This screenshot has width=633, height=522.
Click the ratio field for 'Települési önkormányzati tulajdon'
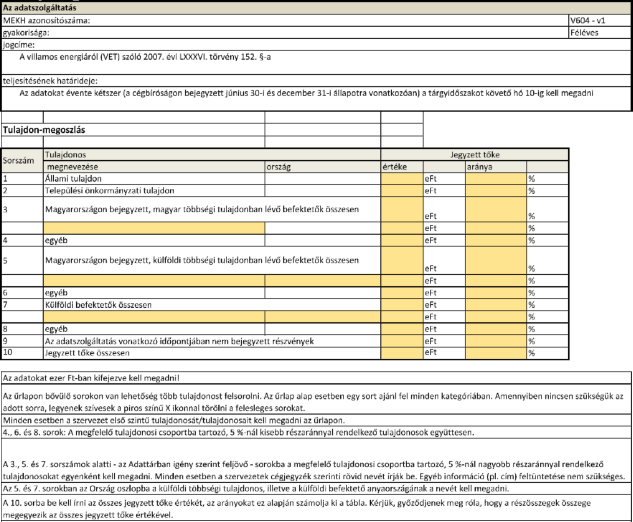[x=496, y=191]
